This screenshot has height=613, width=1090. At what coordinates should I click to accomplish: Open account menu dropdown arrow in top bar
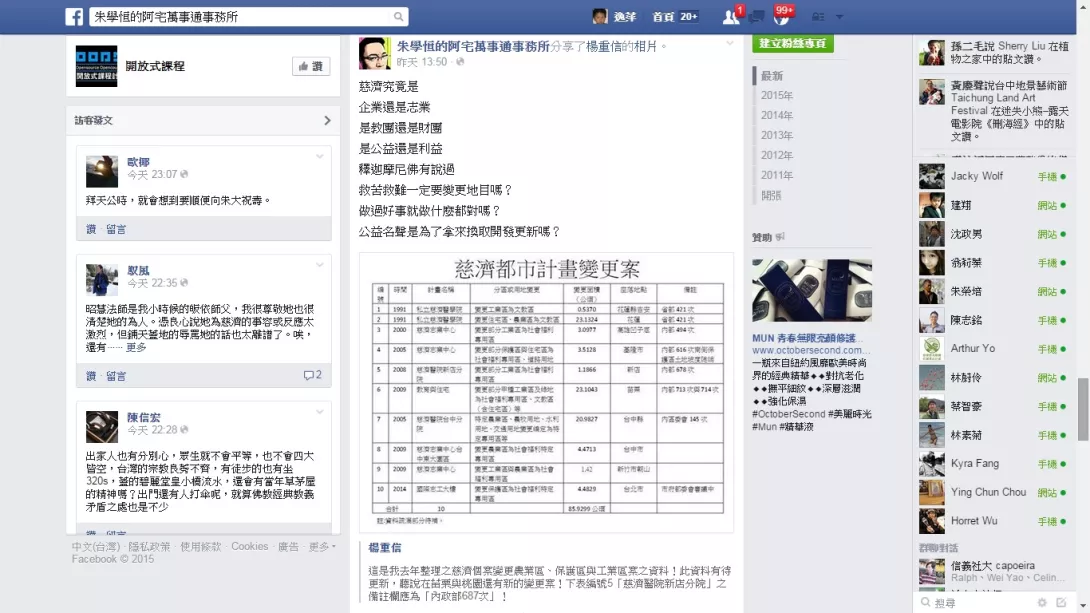pos(839,17)
